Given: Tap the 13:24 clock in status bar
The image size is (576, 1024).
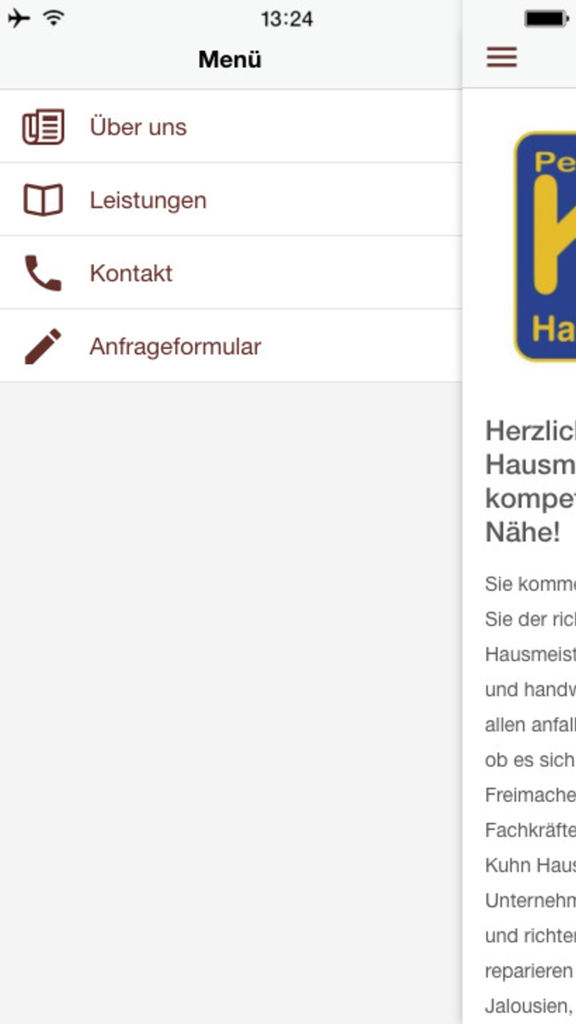Looking at the screenshot, I should pyautogui.click(x=287, y=19).
